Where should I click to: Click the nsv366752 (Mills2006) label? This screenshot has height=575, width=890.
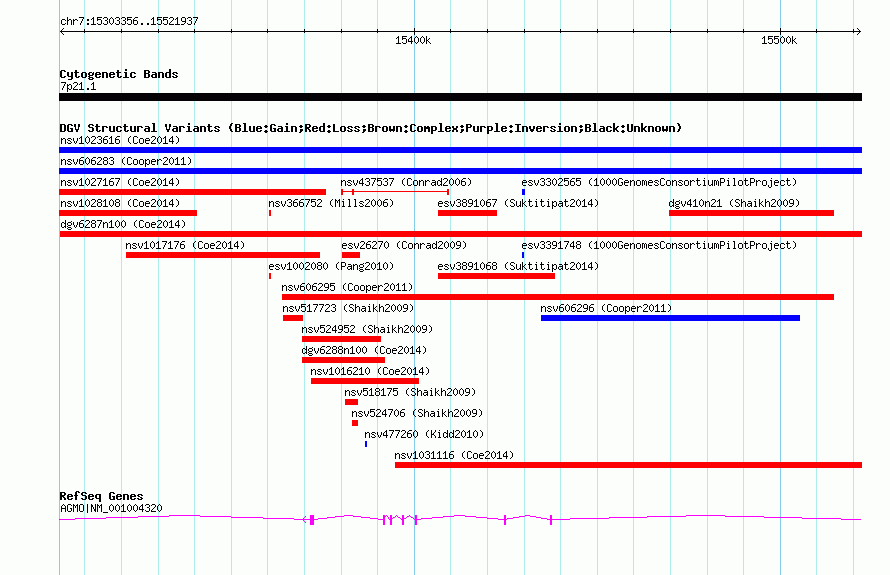[331, 203]
